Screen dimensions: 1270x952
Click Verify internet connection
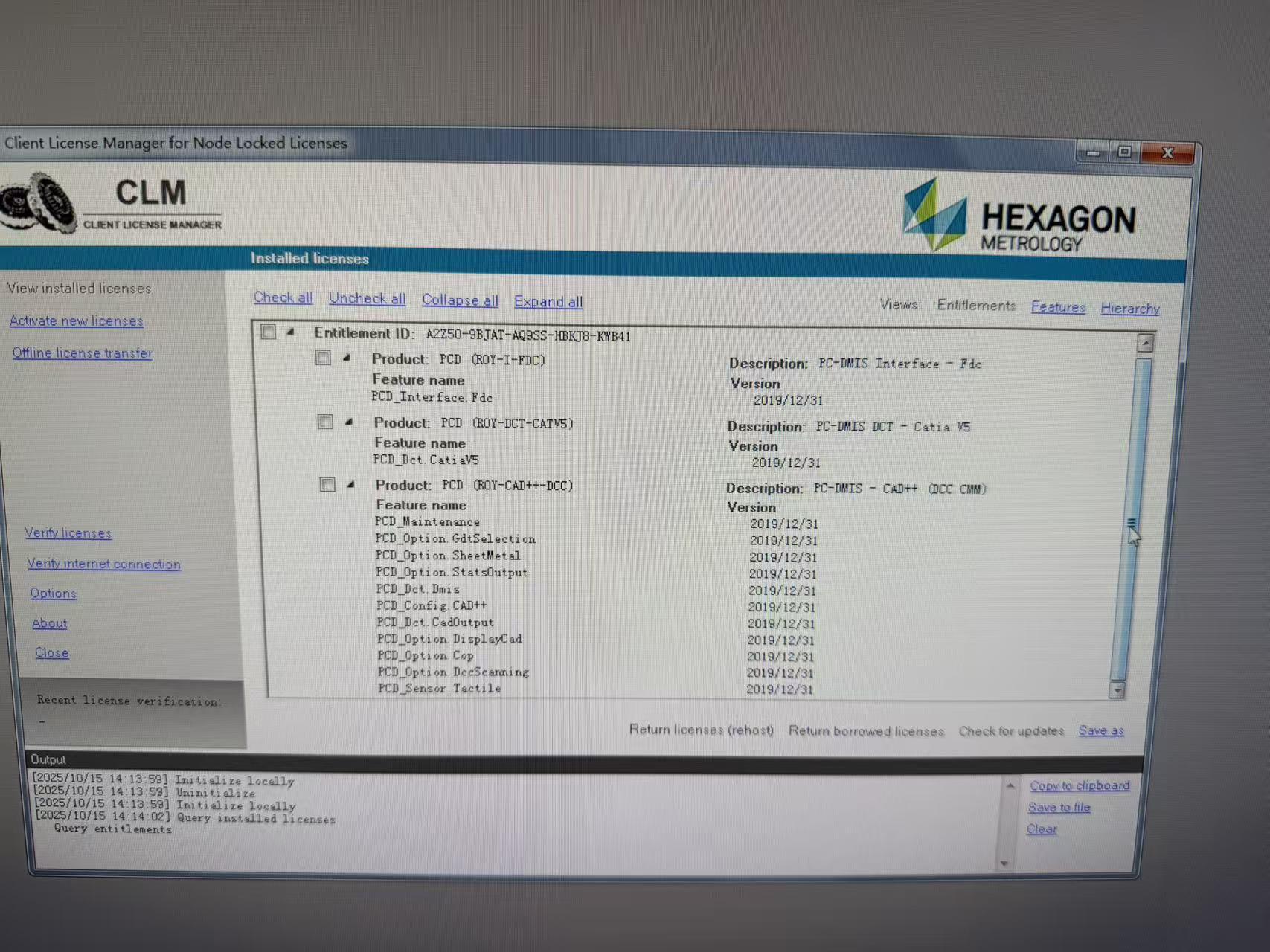click(x=103, y=564)
